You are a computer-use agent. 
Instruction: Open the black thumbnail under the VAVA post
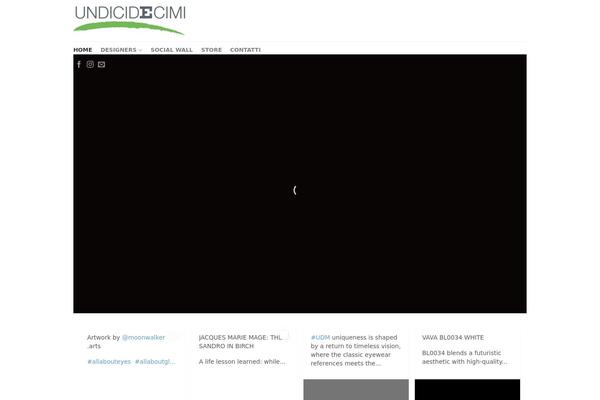click(467, 390)
